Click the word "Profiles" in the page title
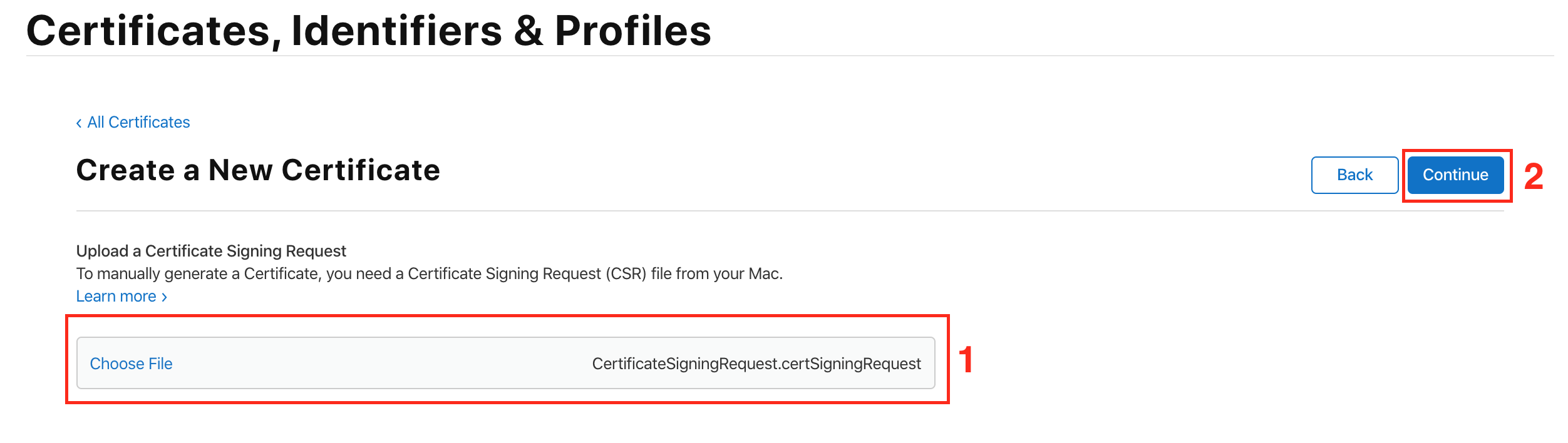This screenshot has width=1568, height=443. [x=632, y=31]
